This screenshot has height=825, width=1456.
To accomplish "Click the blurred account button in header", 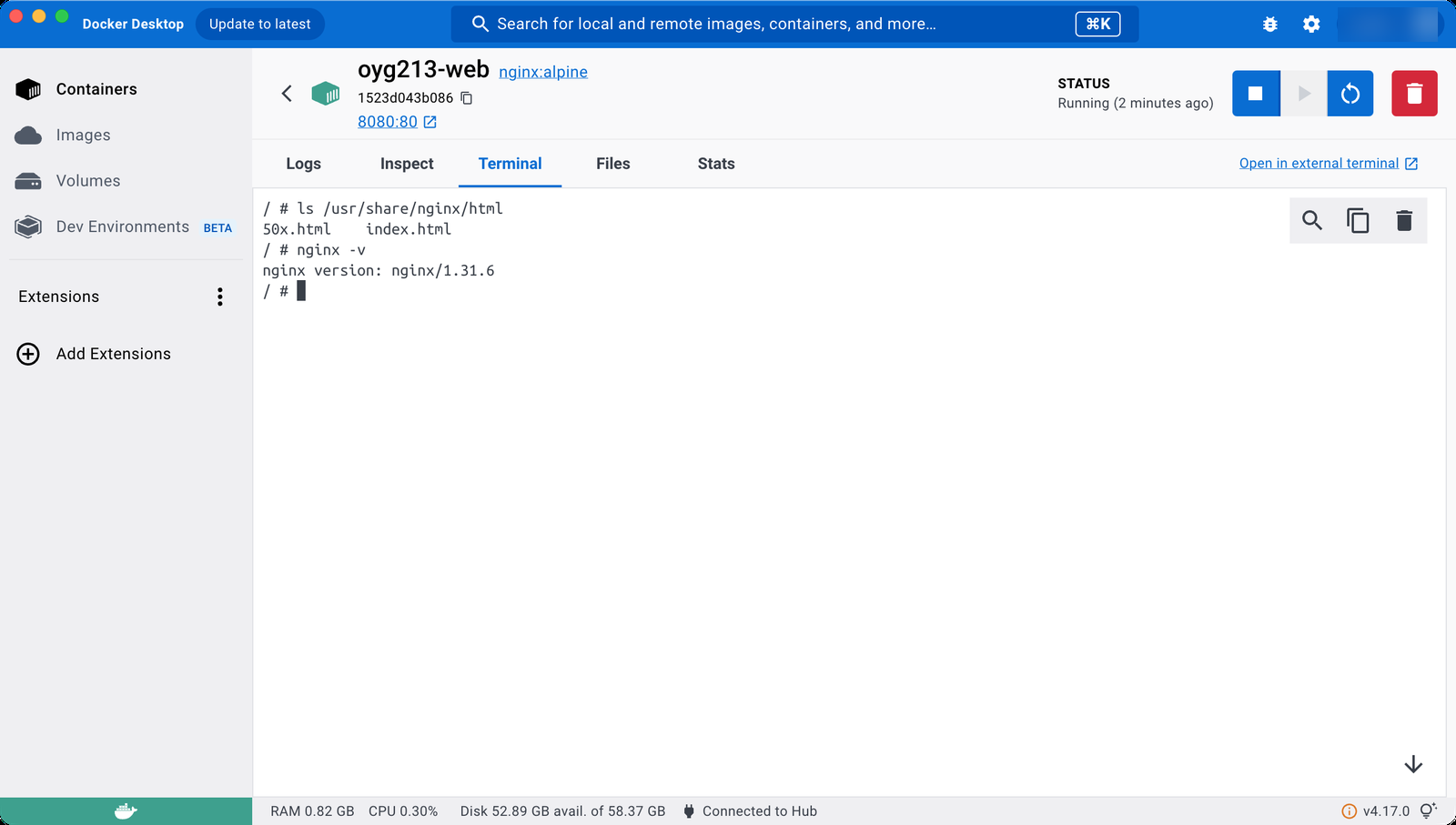I will [1389, 25].
